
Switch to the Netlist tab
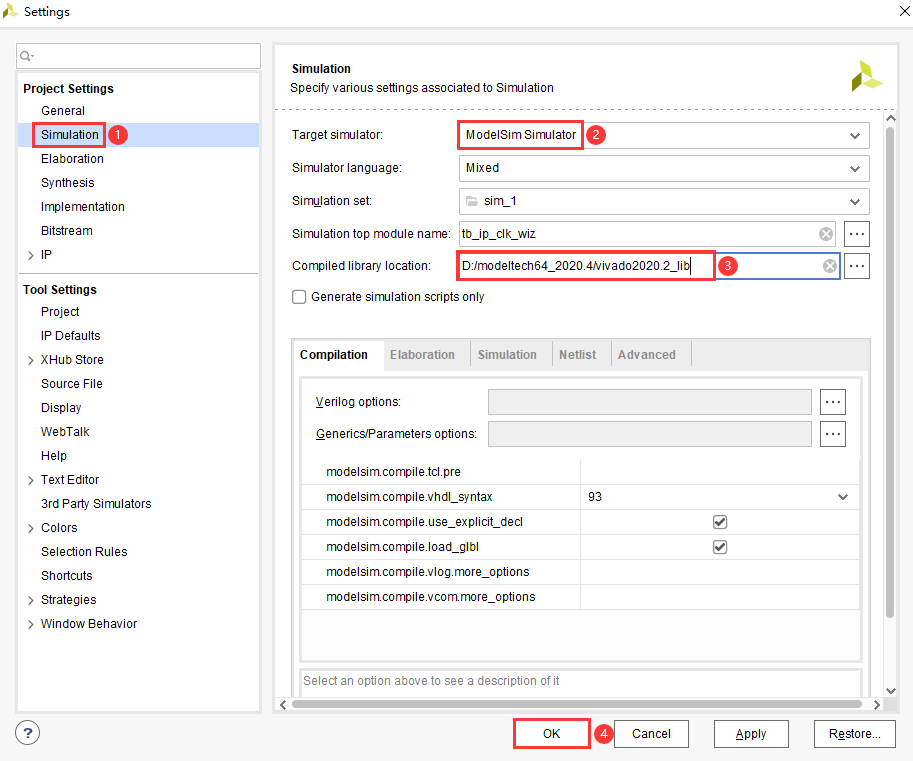578,355
